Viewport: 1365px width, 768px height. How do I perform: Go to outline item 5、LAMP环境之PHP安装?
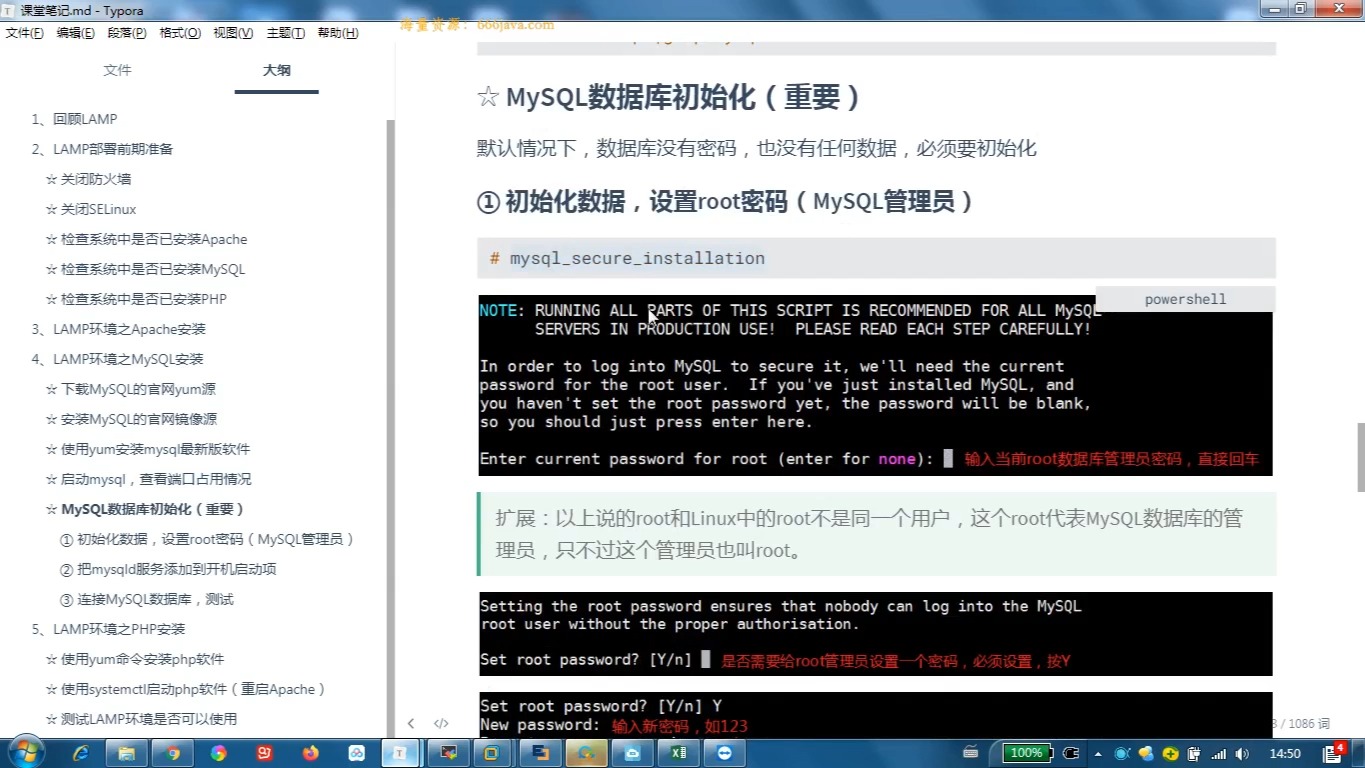(x=108, y=629)
